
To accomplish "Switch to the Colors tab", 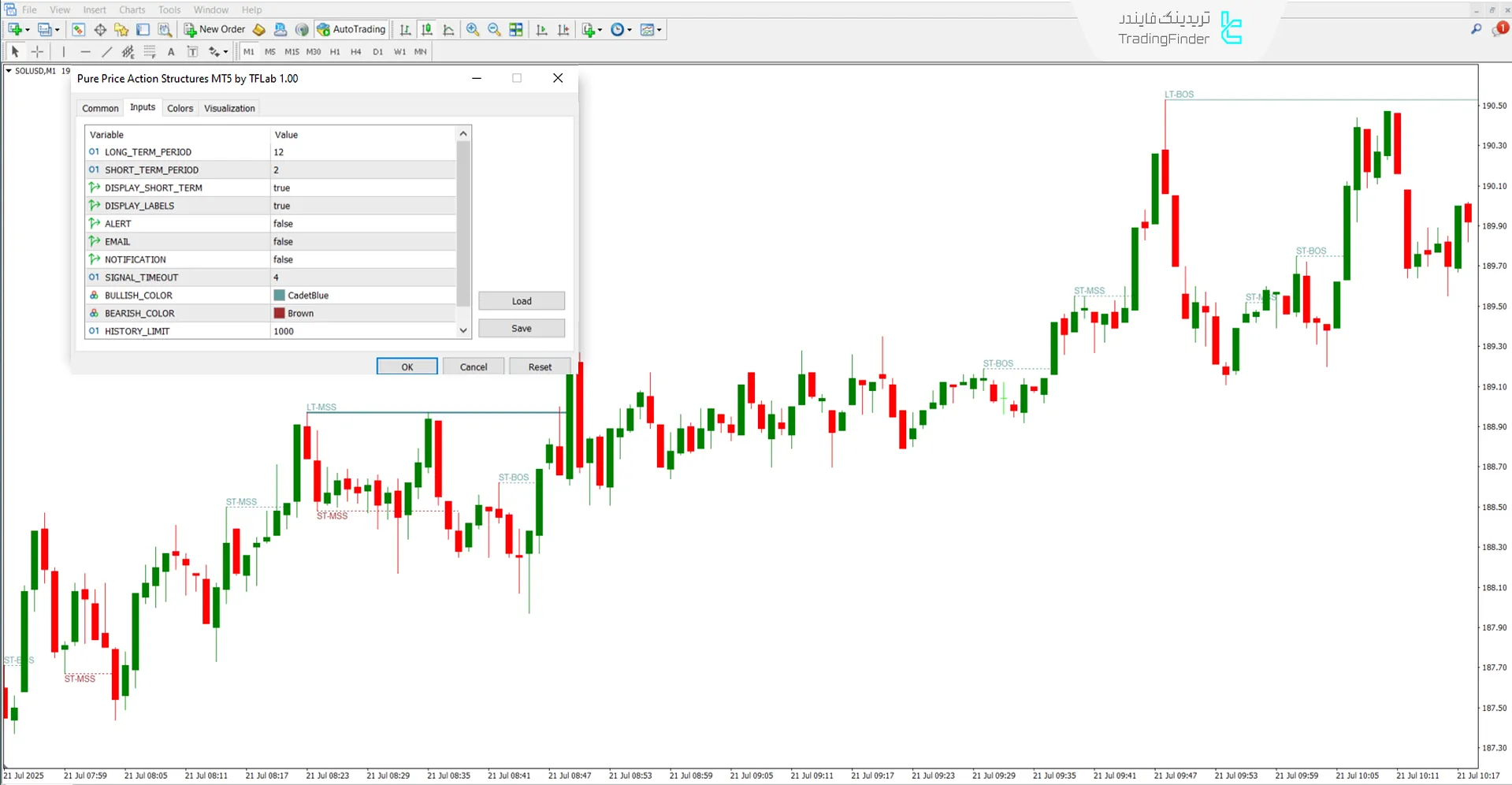I will (x=180, y=108).
